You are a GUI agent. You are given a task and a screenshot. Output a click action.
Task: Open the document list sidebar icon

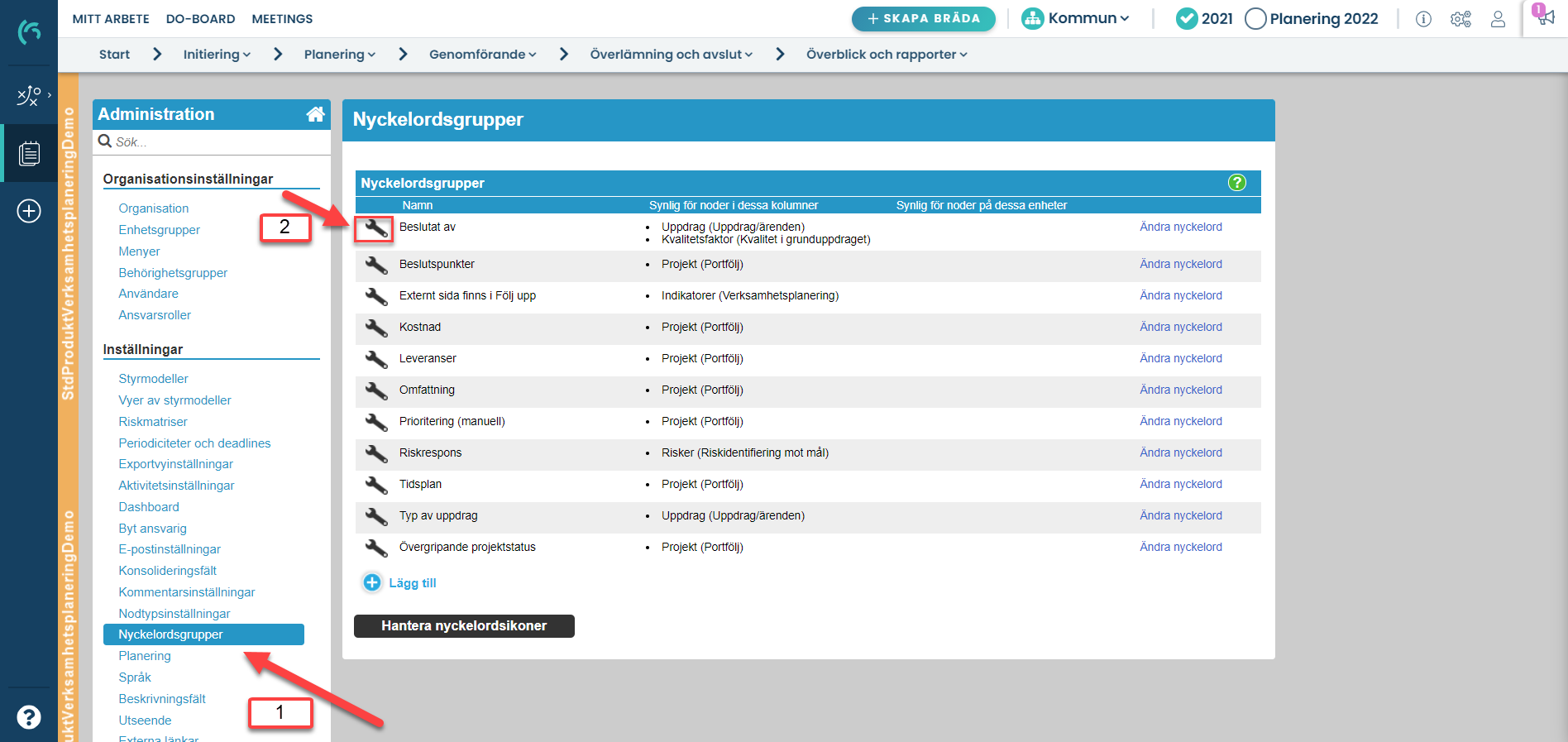(x=29, y=153)
